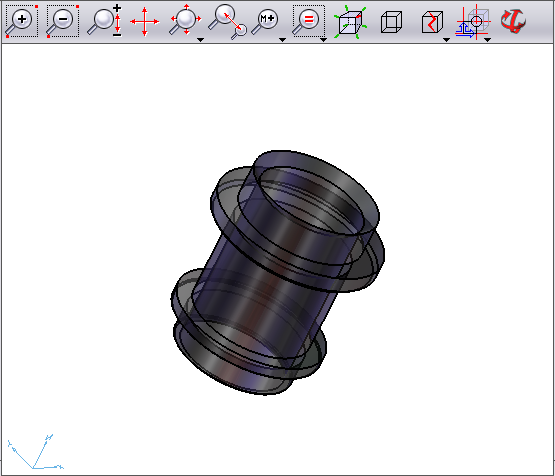Click the blue XYZ axis triad

(x=35, y=452)
